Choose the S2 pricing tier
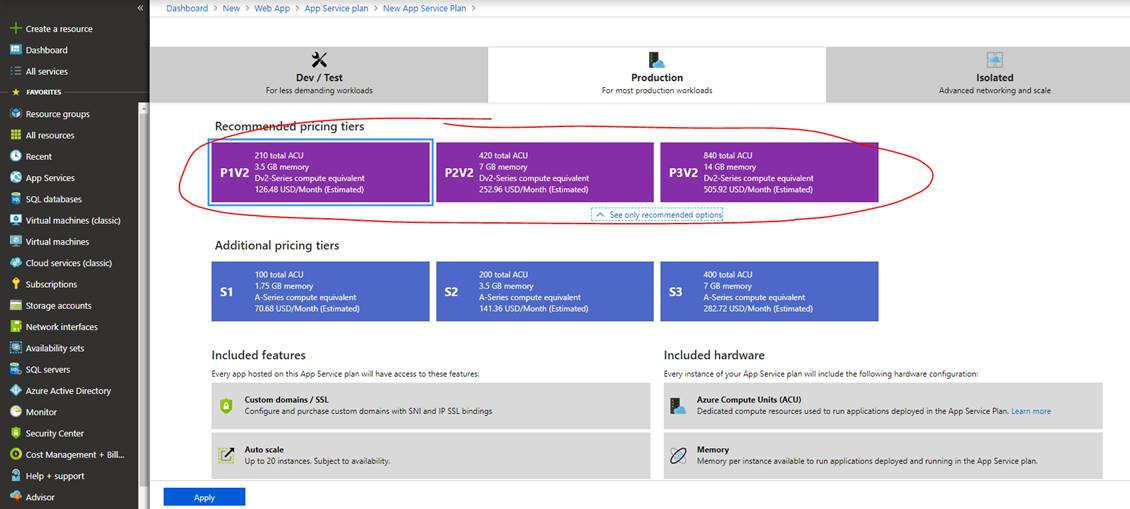1130x509 pixels. [x=545, y=291]
